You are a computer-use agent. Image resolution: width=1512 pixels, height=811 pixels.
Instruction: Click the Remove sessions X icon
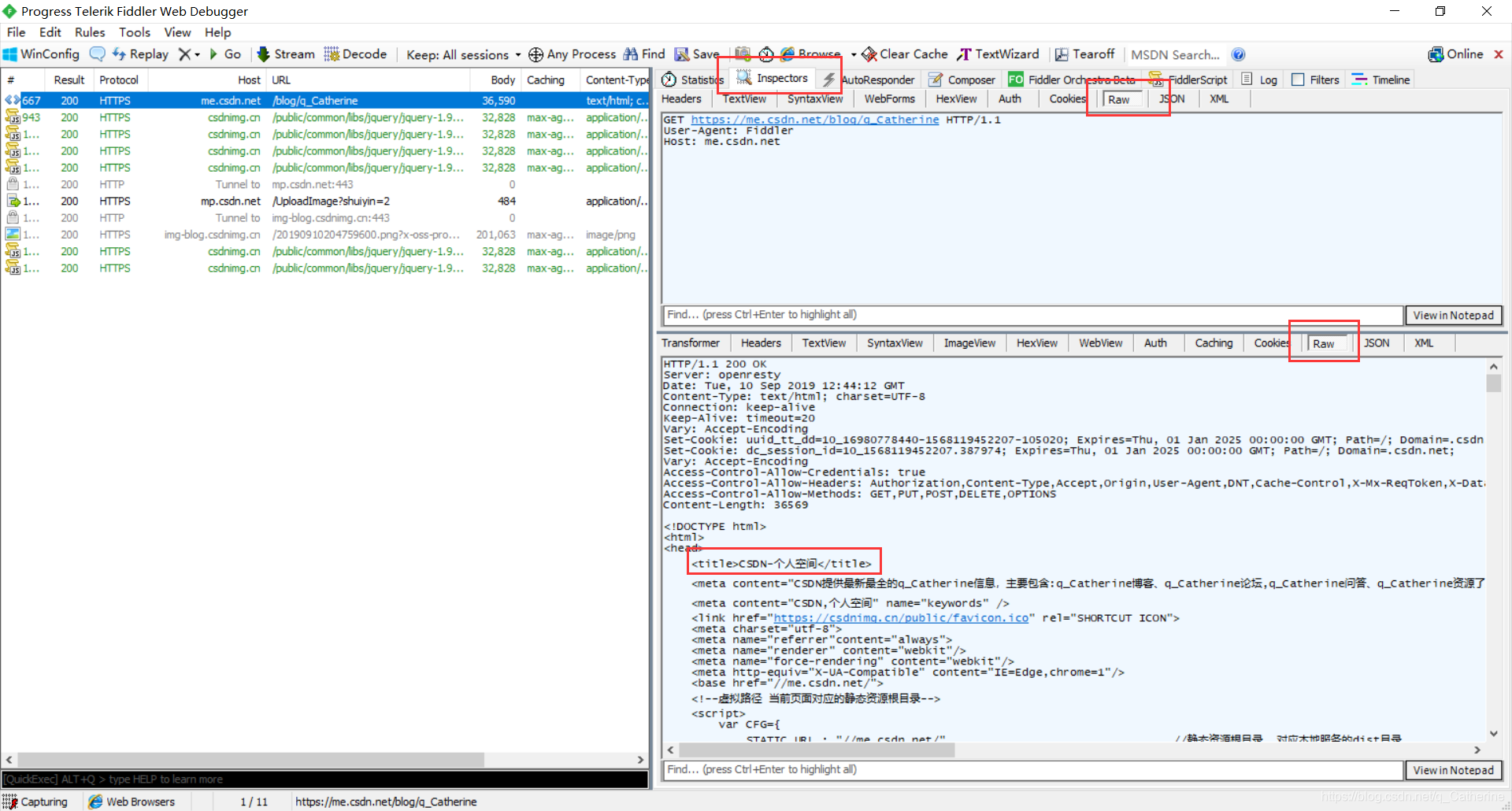point(184,54)
